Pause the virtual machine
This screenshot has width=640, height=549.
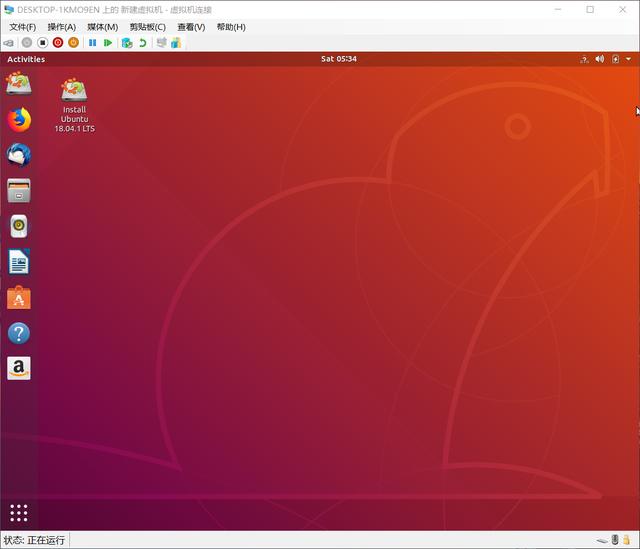[x=93, y=42]
